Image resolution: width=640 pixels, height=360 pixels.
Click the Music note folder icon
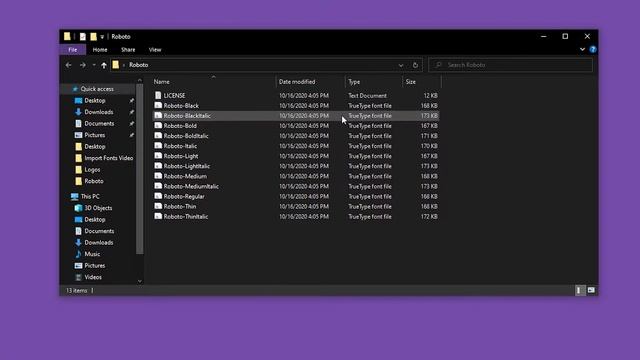pyautogui.click(x=78, y=254)
